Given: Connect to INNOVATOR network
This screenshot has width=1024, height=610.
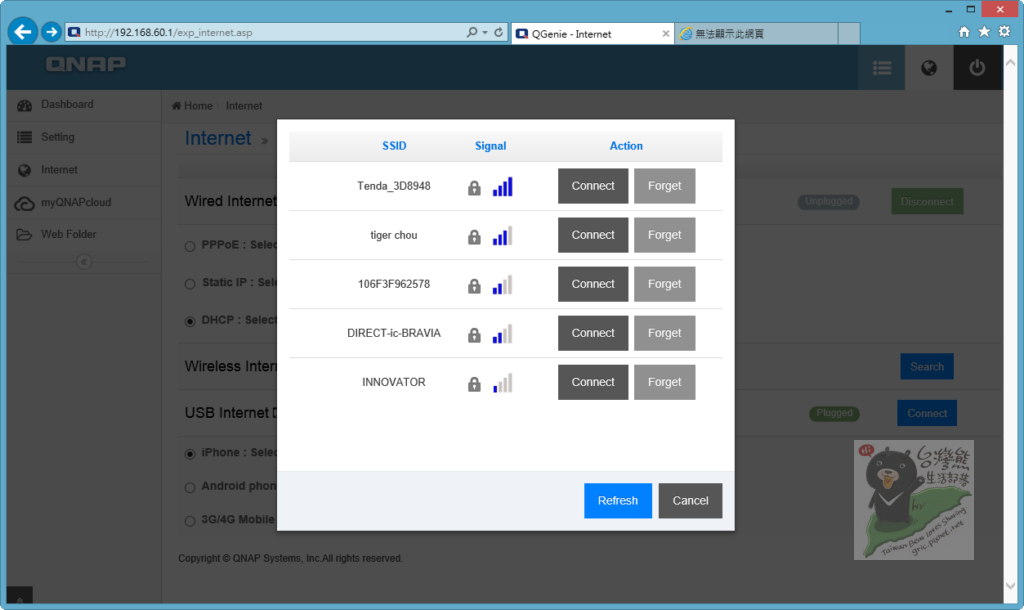Looking at the screenshot, I should tap(593, 382).
